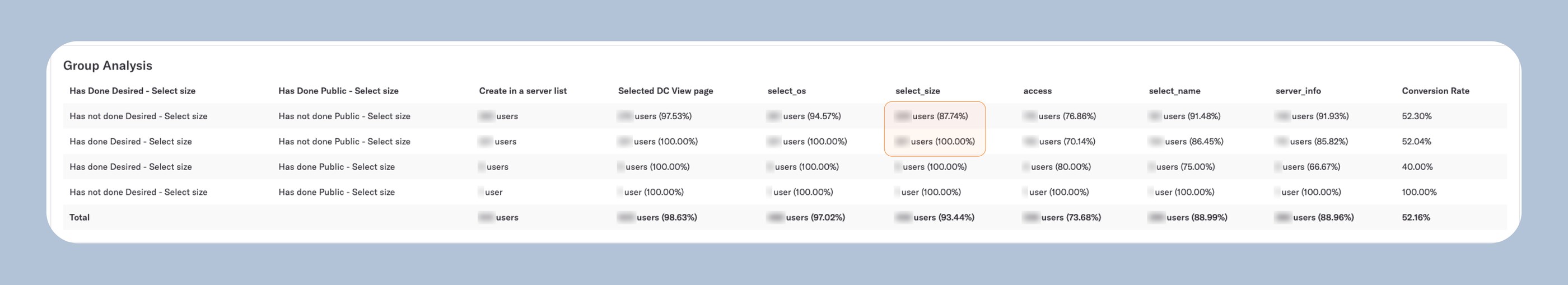Image resolution: width=1568 pixels, height=285 pixels.
Task: Click the 52.04% conversion rate value
Action: (1417, 141)
